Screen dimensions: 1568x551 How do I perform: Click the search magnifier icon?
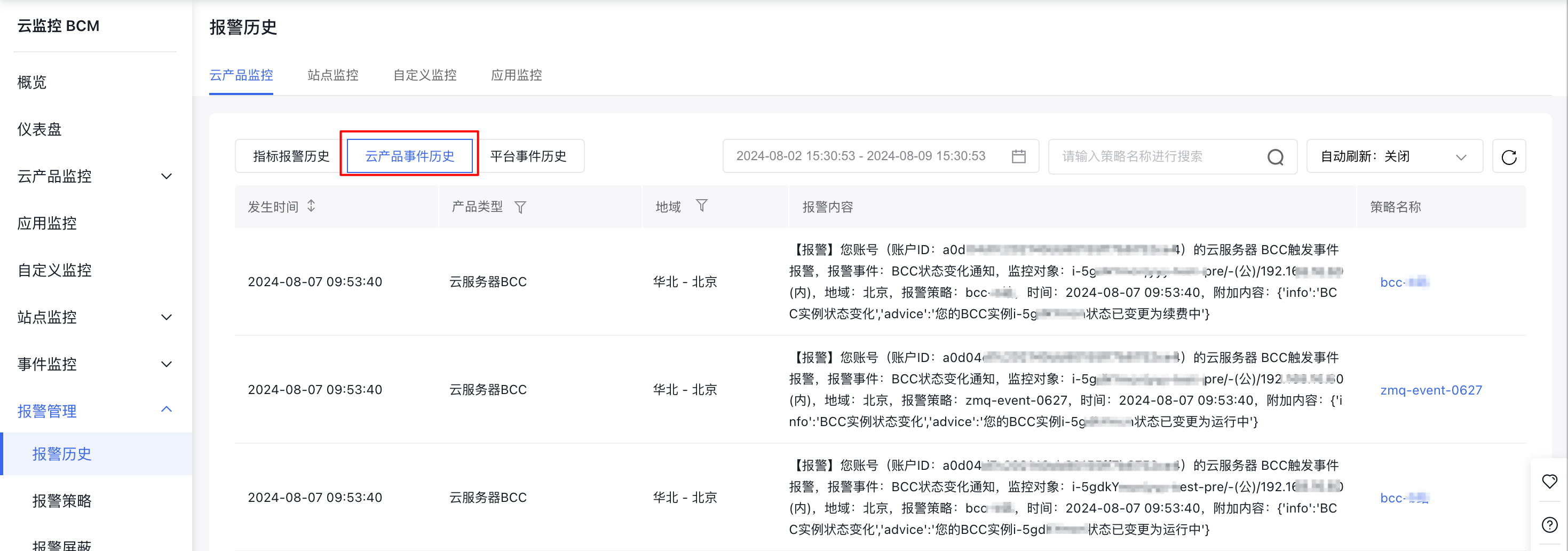coord(1275,157)
